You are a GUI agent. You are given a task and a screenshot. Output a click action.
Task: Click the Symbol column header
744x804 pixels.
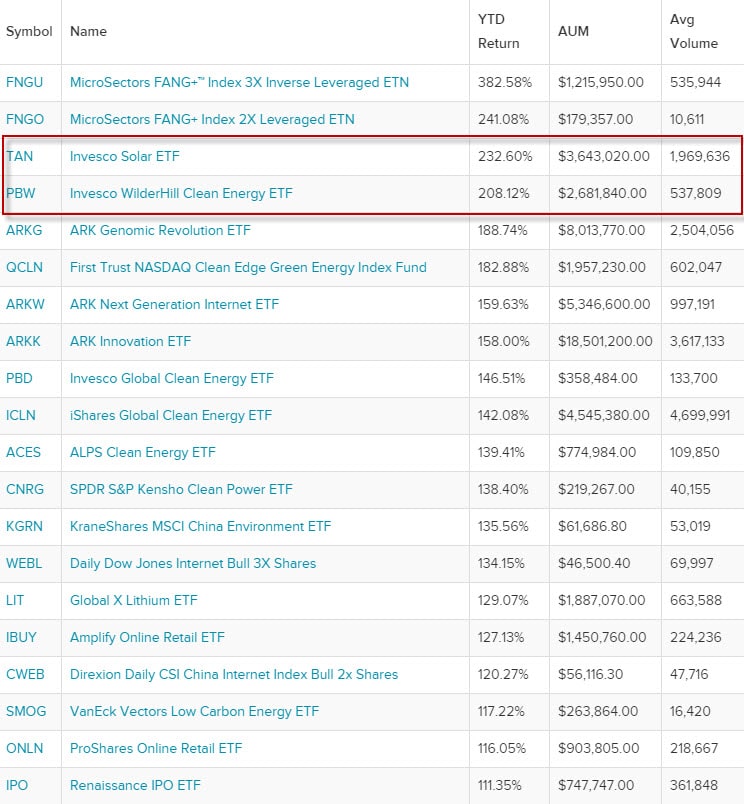[29, 32]
